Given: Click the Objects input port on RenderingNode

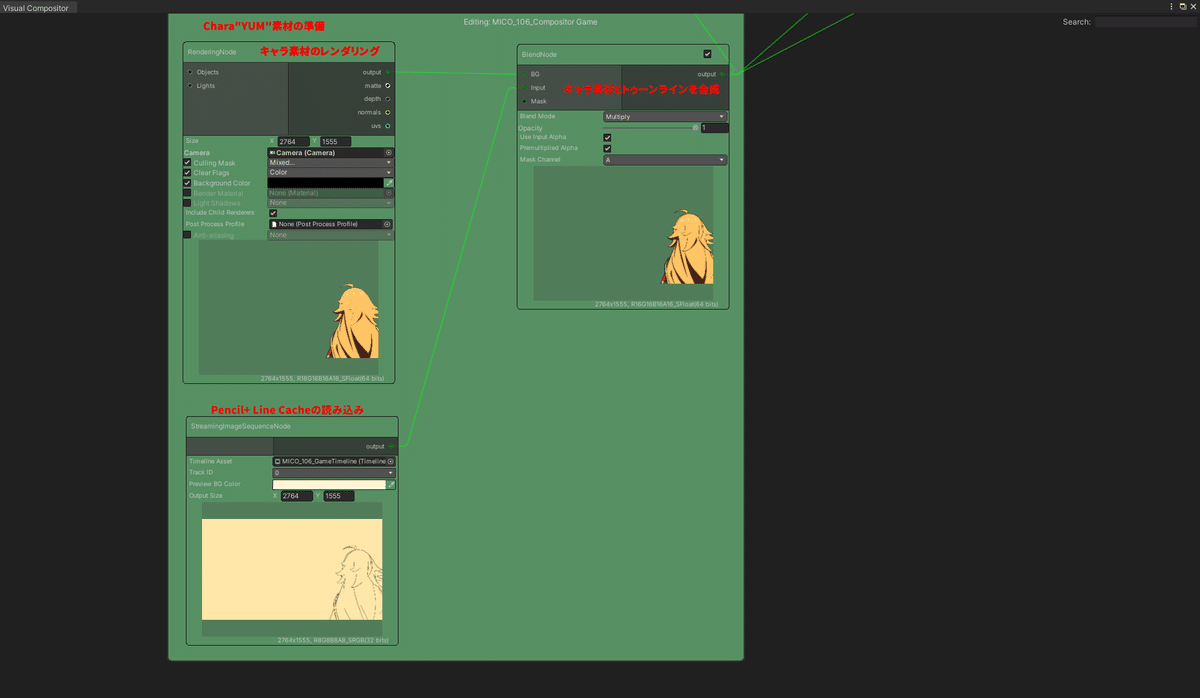Looking at the screenshot, I should [190, 72].
